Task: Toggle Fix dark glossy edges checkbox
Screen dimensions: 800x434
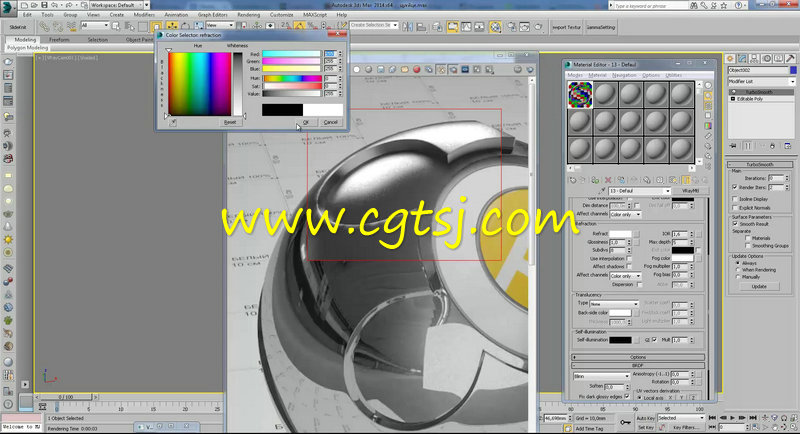Action: coord(627,396)
